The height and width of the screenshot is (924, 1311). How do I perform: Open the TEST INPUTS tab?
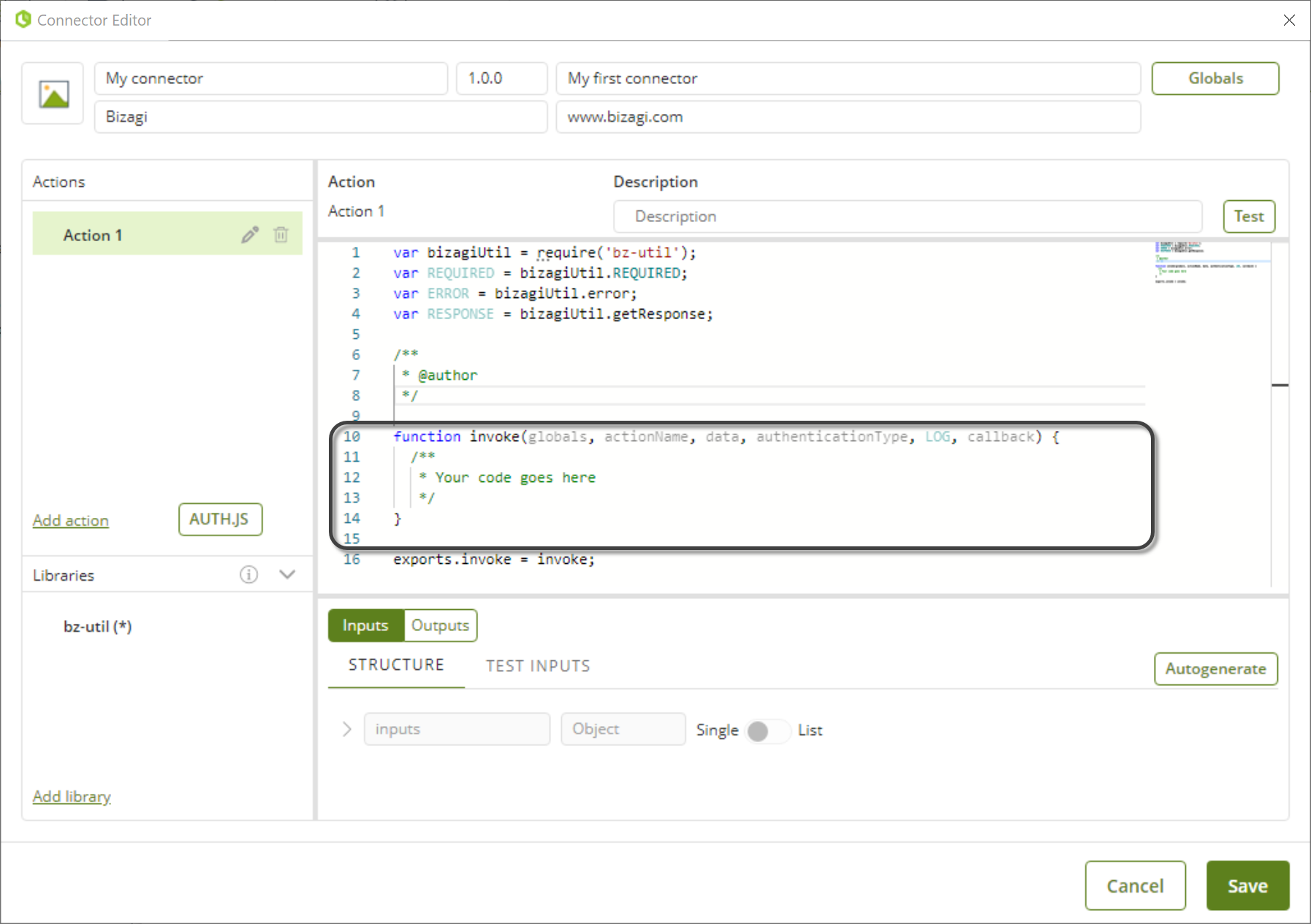point(538,665)
